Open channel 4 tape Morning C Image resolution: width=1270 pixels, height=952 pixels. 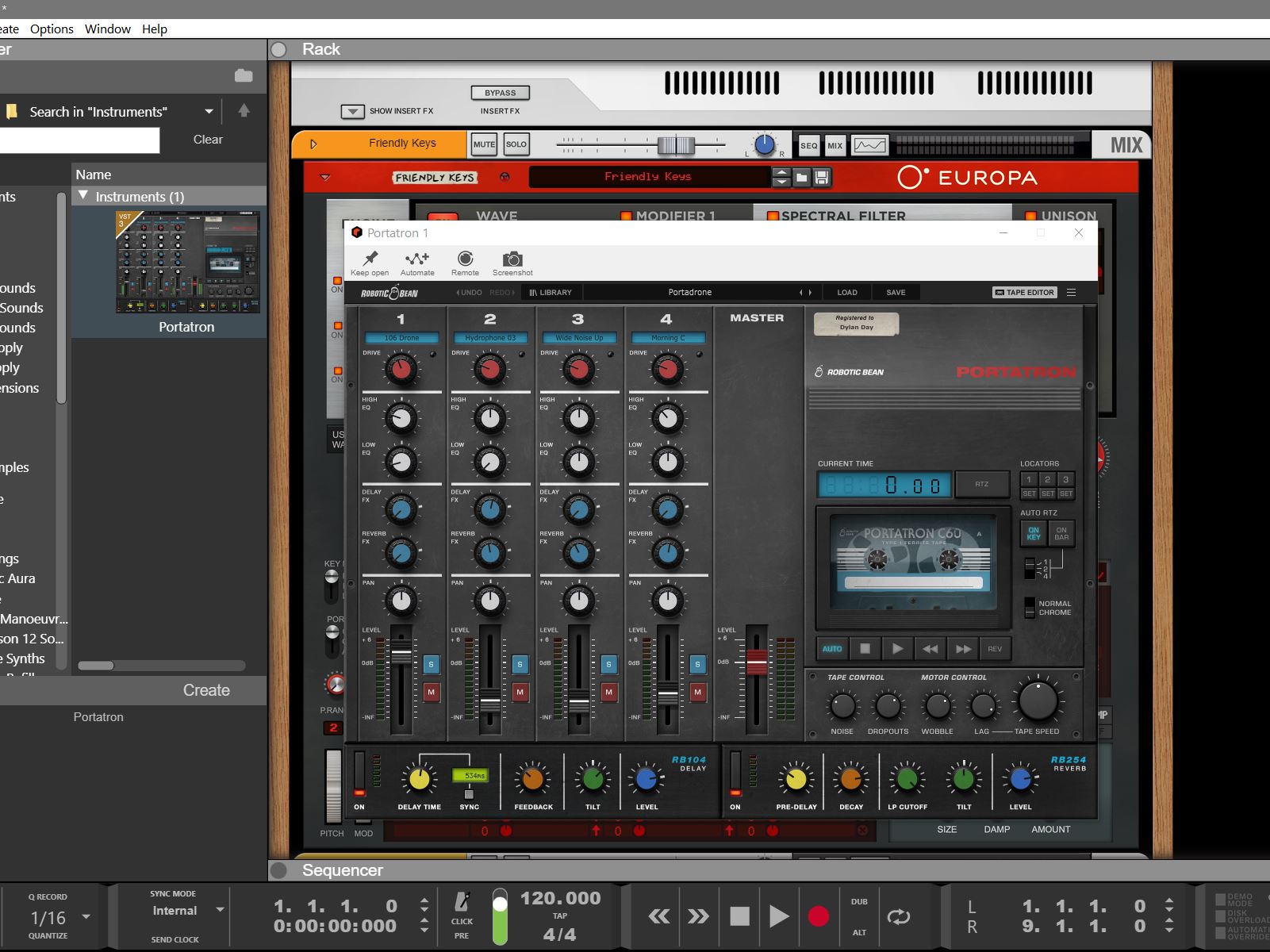click(x=668, y=338)
